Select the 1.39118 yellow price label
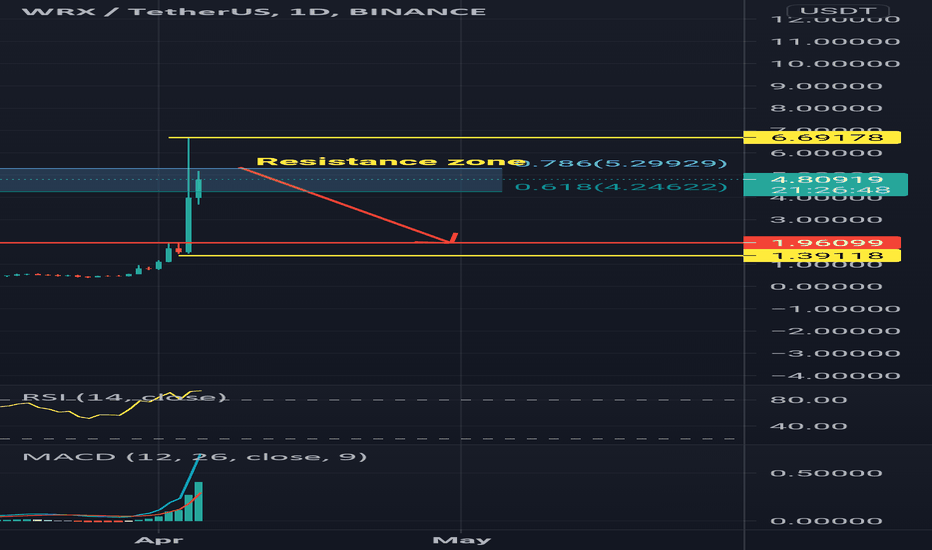The image size is (932, 550). pyautogui.click(x=822, y=256)
